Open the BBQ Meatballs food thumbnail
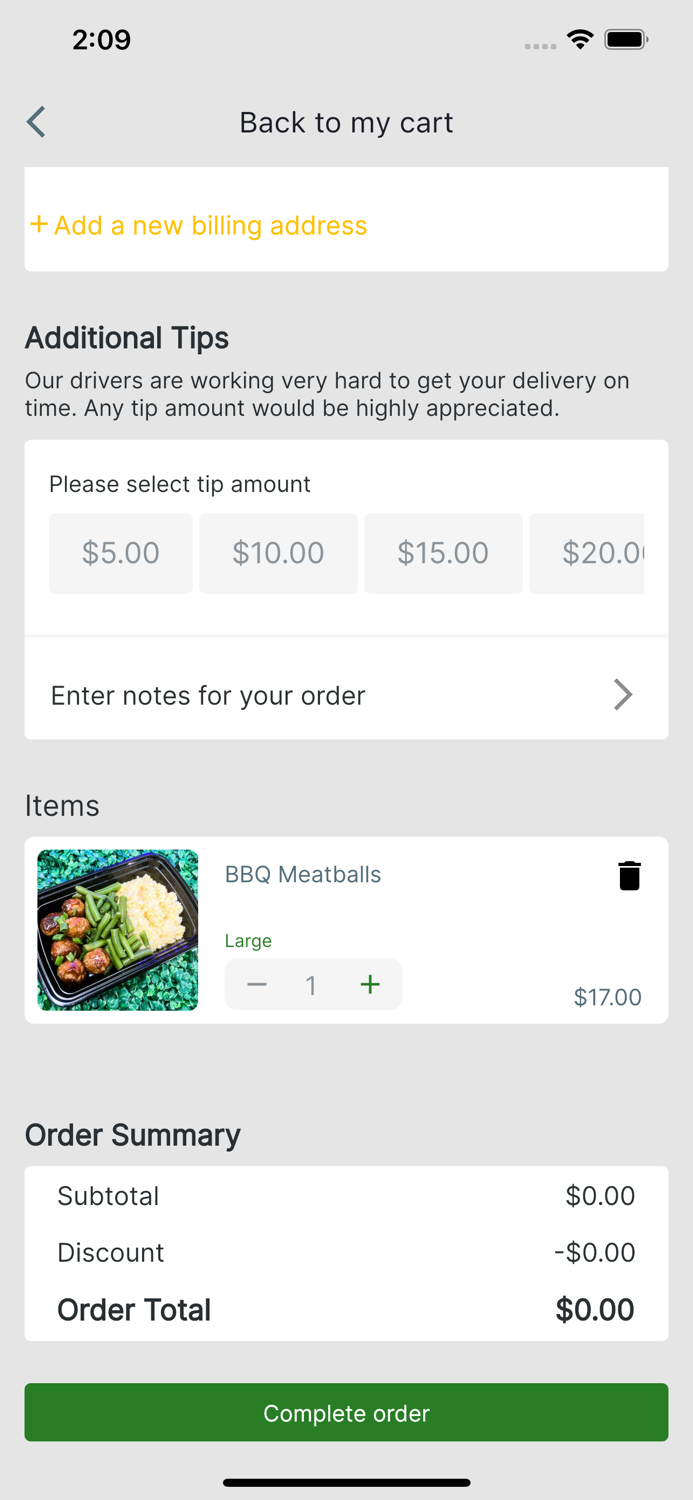Screen dimensions: 693x1500 [117, 929]
